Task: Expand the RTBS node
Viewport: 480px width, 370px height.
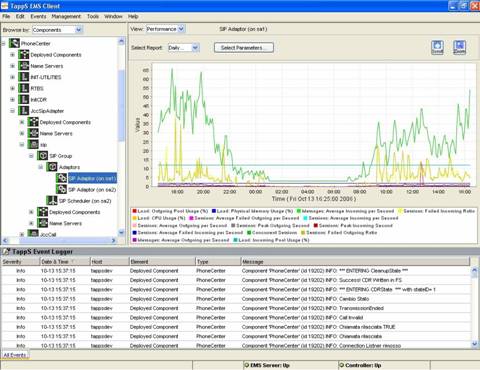Action: pyautogui.click(x=12, y=88)
